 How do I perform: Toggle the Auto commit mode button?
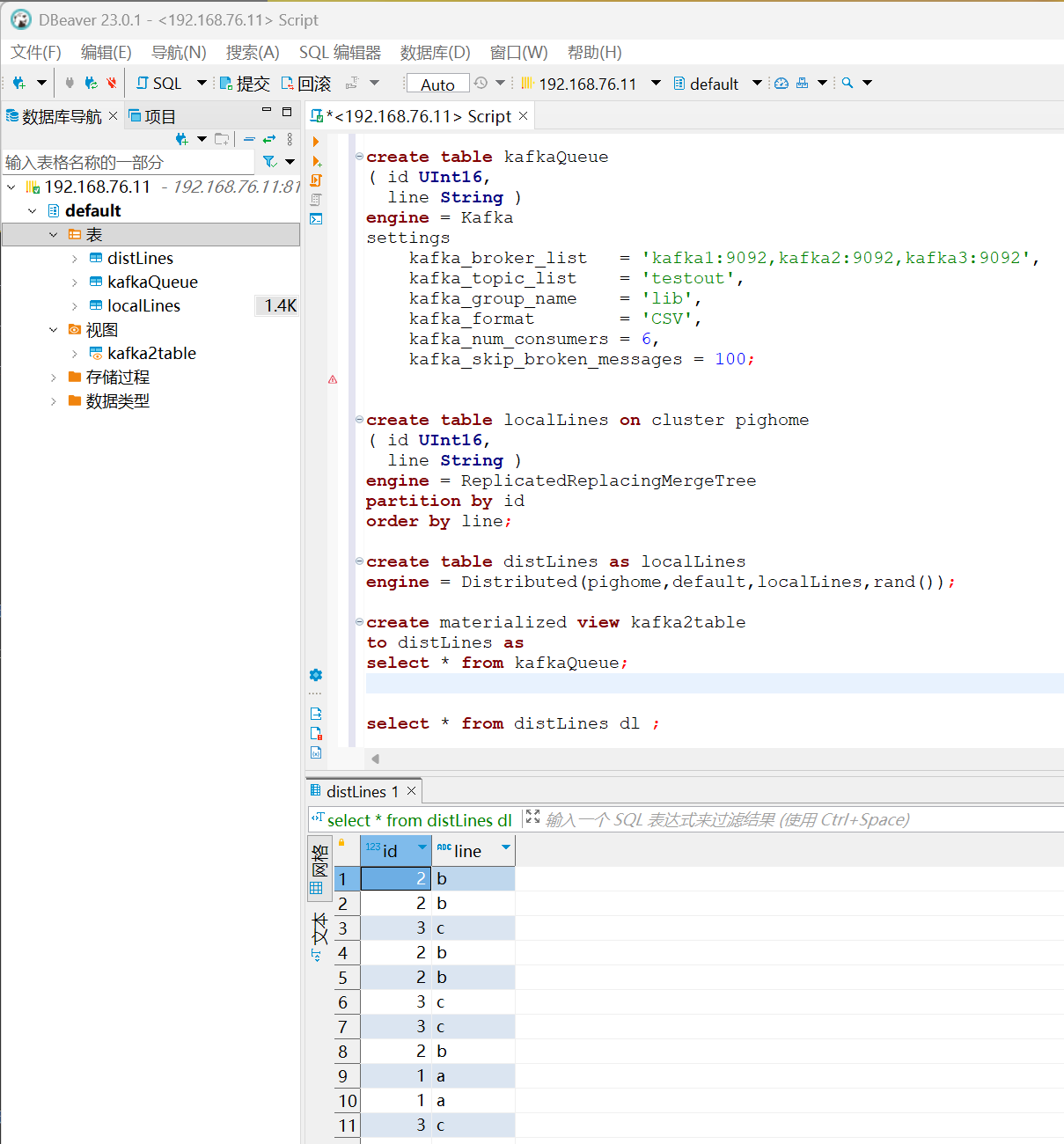point(437,84)
